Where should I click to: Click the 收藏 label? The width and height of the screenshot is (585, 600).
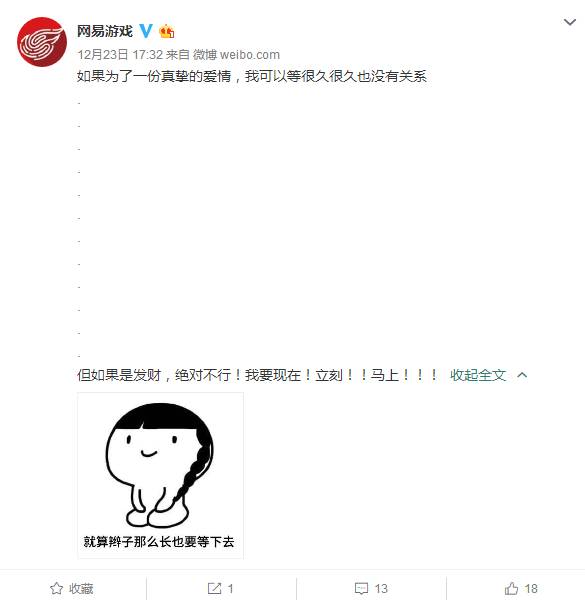pyautogui.click(x=81, y=589)
